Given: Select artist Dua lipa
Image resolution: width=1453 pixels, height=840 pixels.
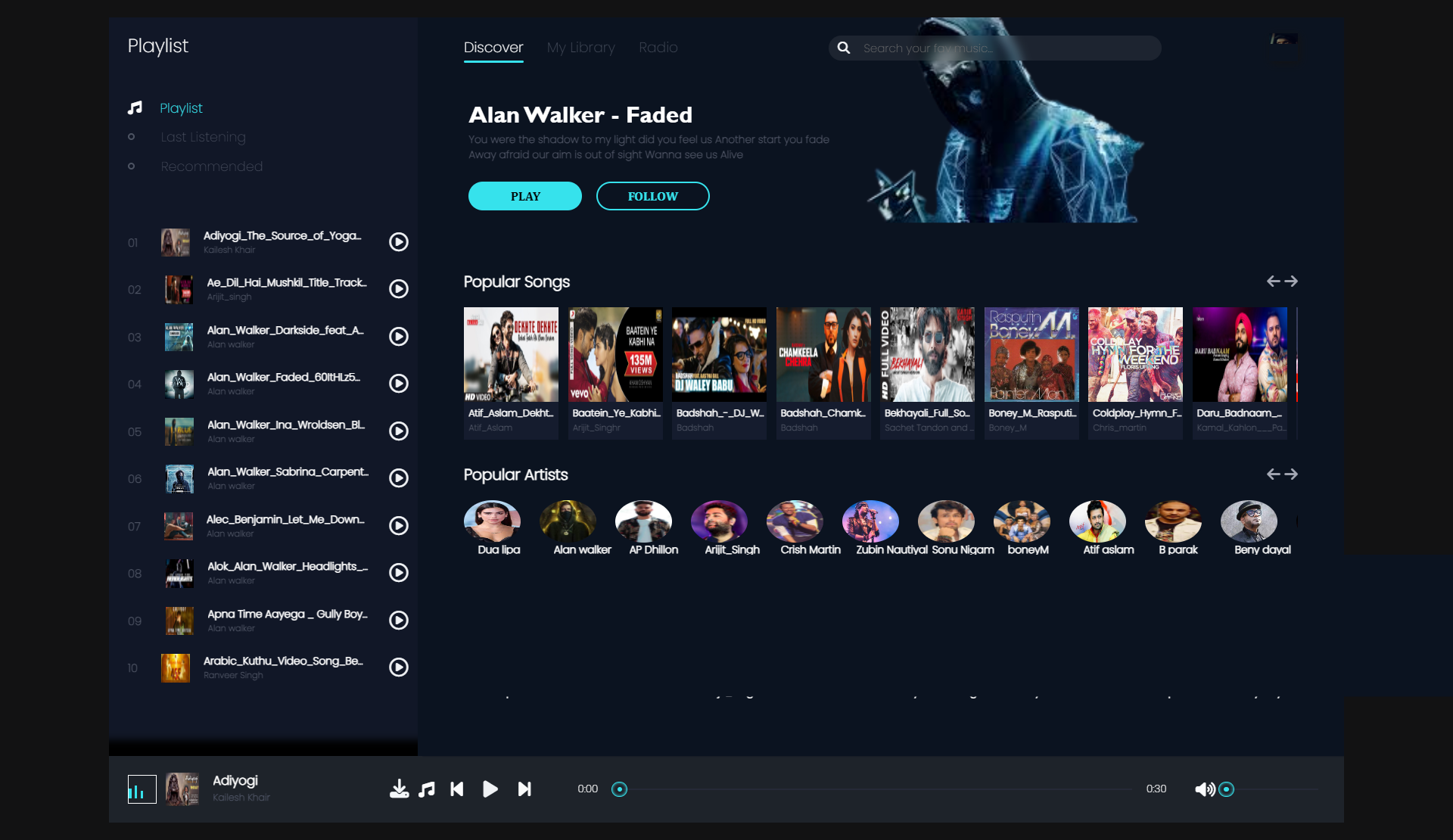Looking at the screenshot, I should coord(492,521).
